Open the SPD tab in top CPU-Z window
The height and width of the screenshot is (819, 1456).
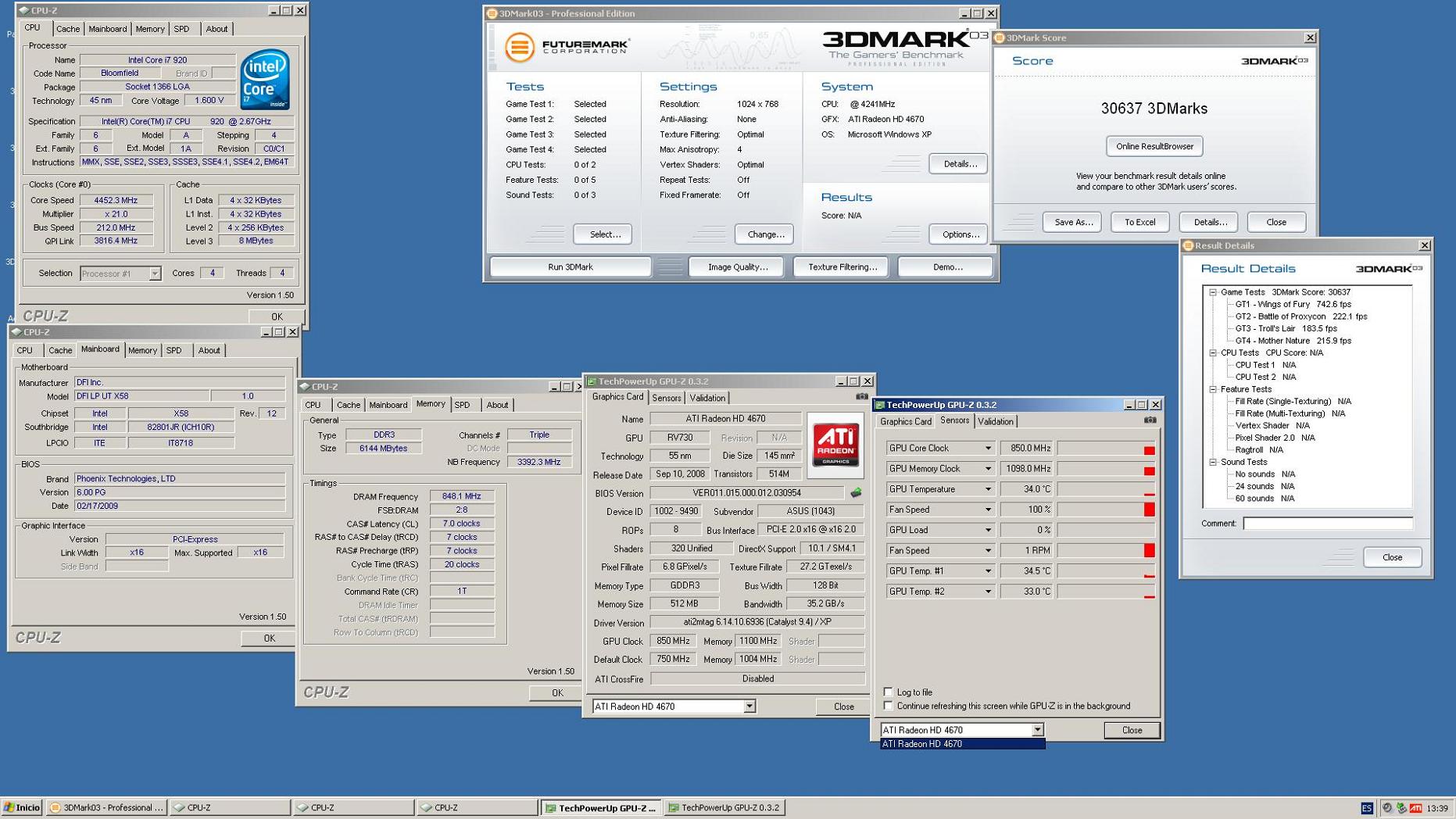pyautogui.click(x=181, y=29)
